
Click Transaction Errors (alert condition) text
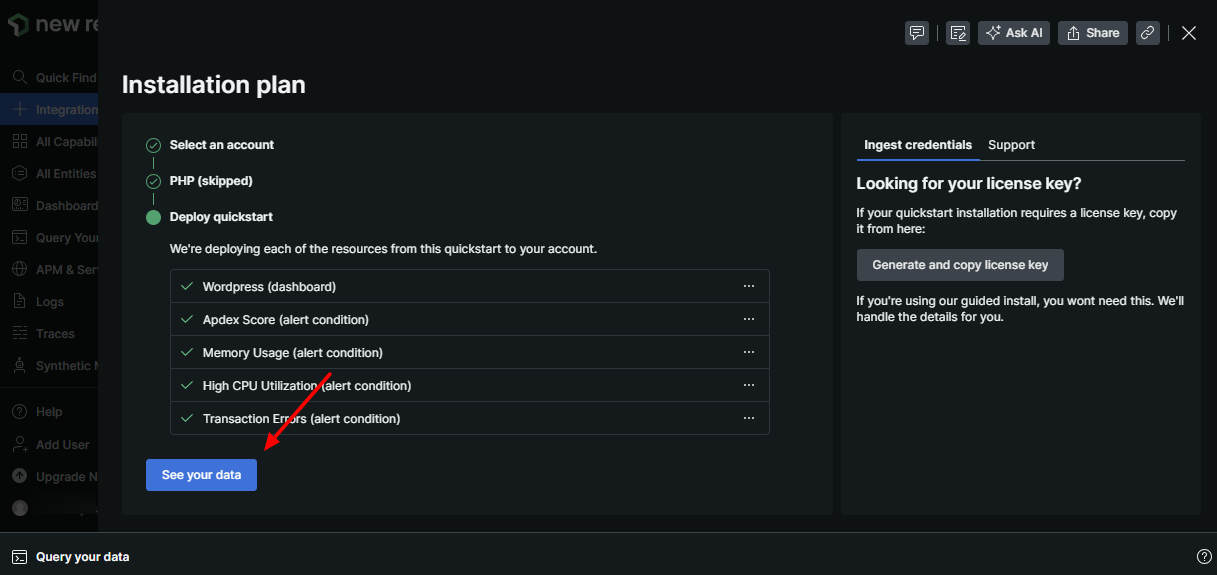coord(301,419)
